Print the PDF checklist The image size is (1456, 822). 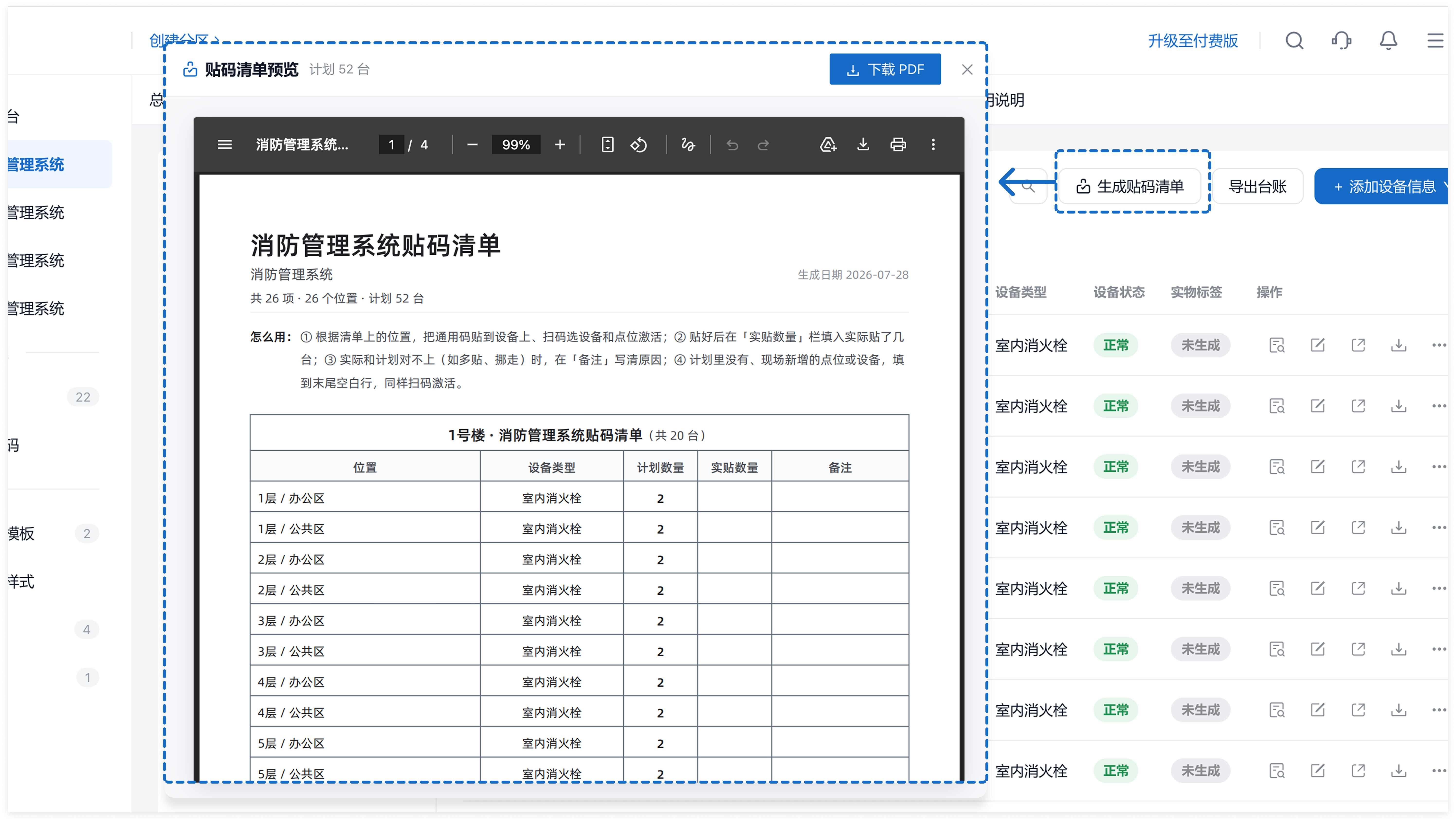click(x=898, y=145)
